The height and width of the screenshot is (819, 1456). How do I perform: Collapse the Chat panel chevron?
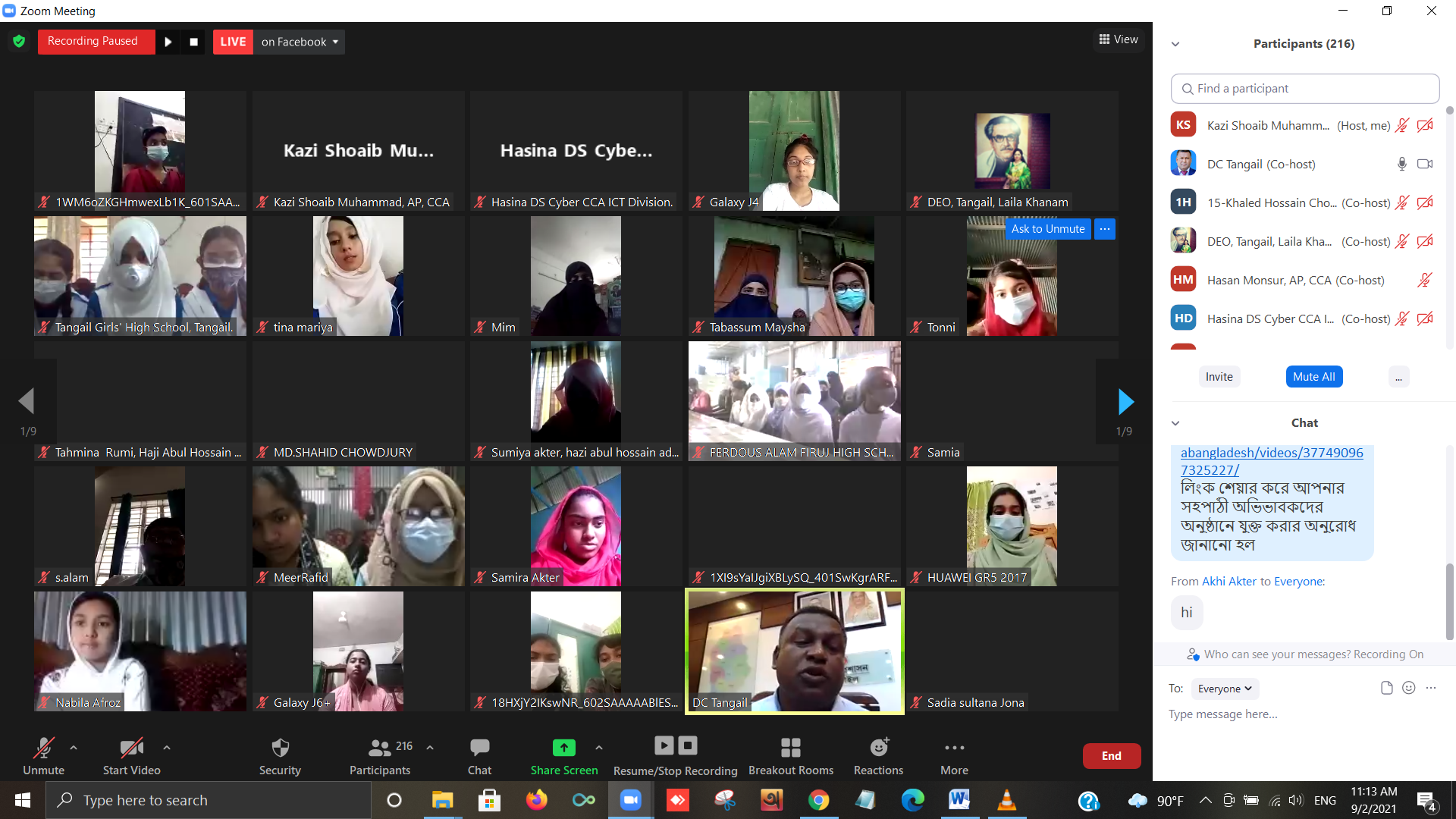click(x=1175, y=423)
